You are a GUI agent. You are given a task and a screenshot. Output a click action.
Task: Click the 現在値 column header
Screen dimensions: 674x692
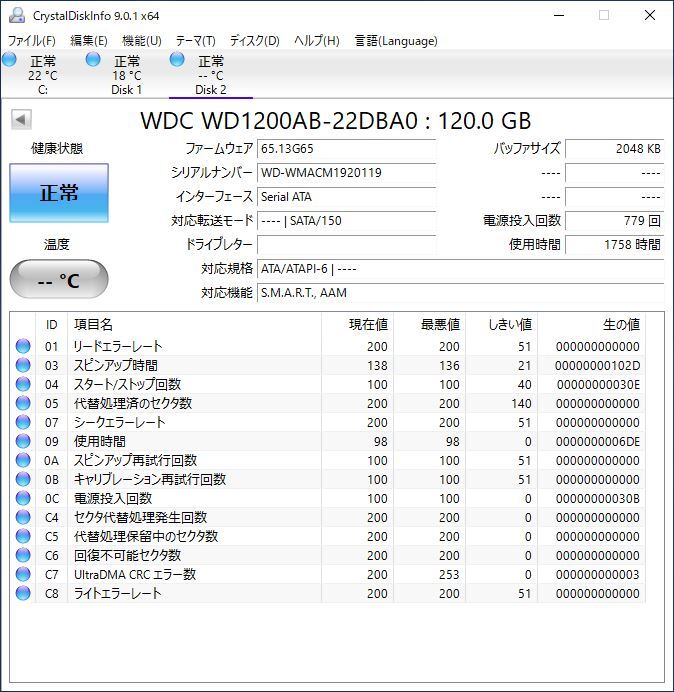(x=358, y=325)
